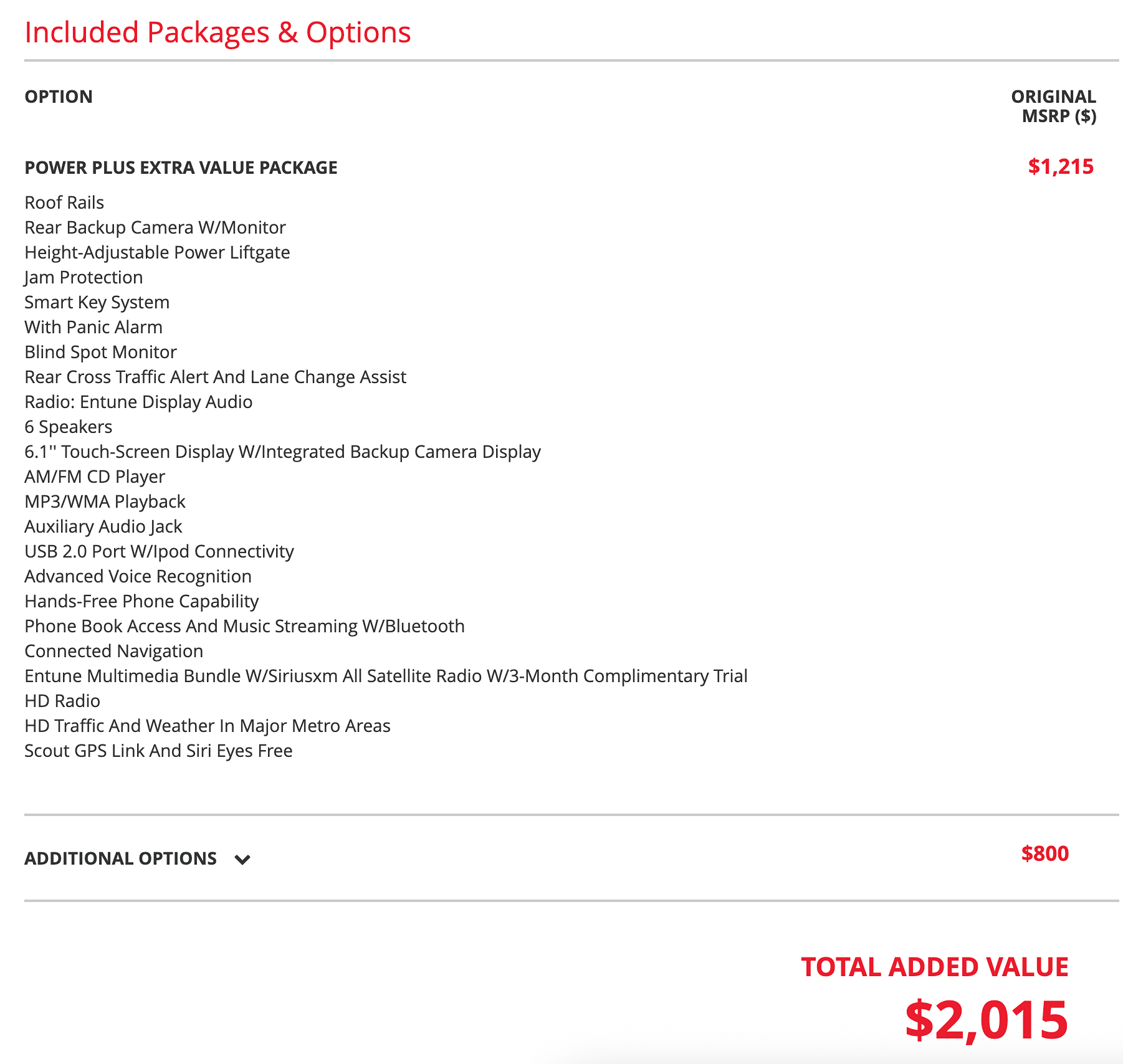Click the Included Packages & Options title
This screenshot has width=1123, height=1064.
pos(217,32)
